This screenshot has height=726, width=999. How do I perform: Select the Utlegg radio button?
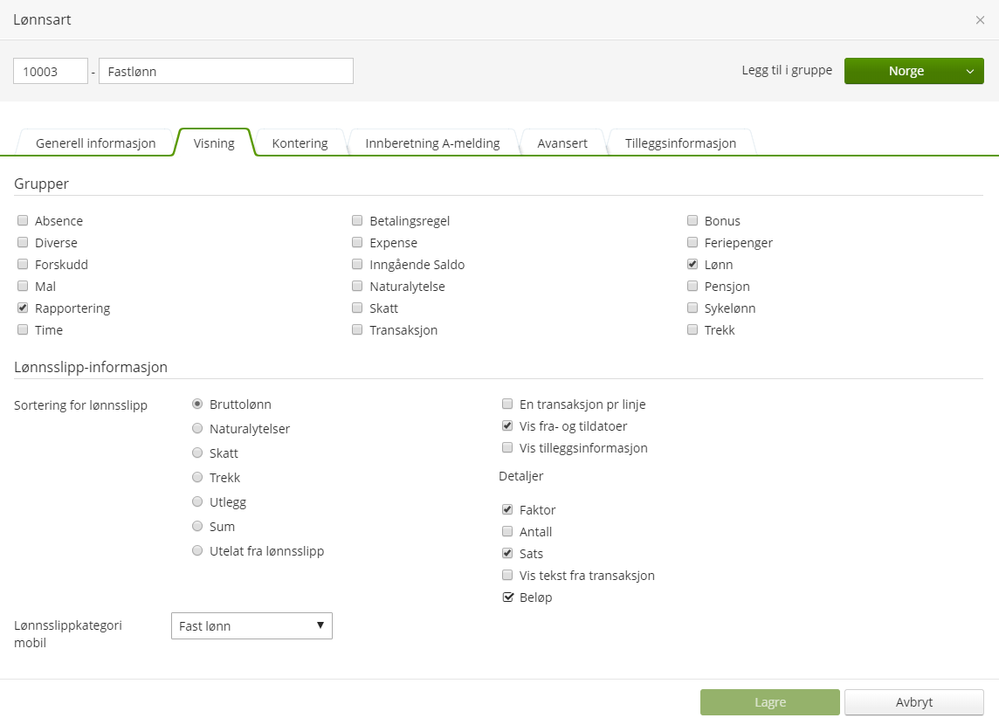(x=198, y=502)
